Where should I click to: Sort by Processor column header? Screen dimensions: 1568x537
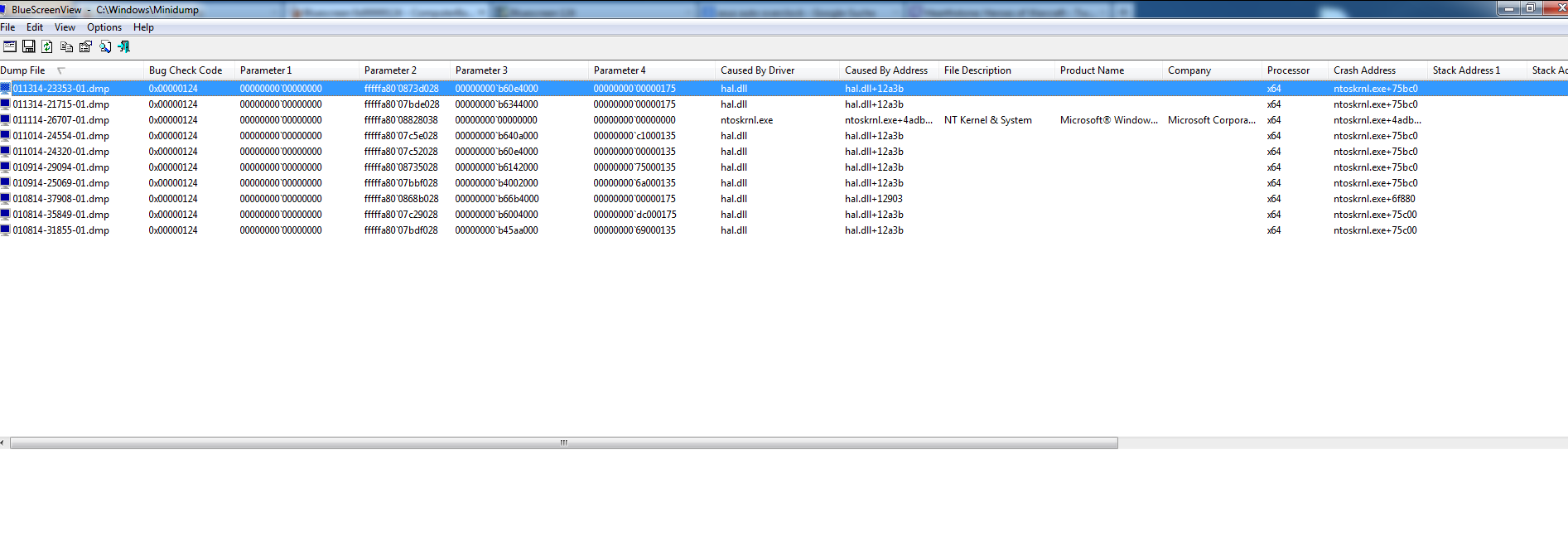pos(1295,70)
